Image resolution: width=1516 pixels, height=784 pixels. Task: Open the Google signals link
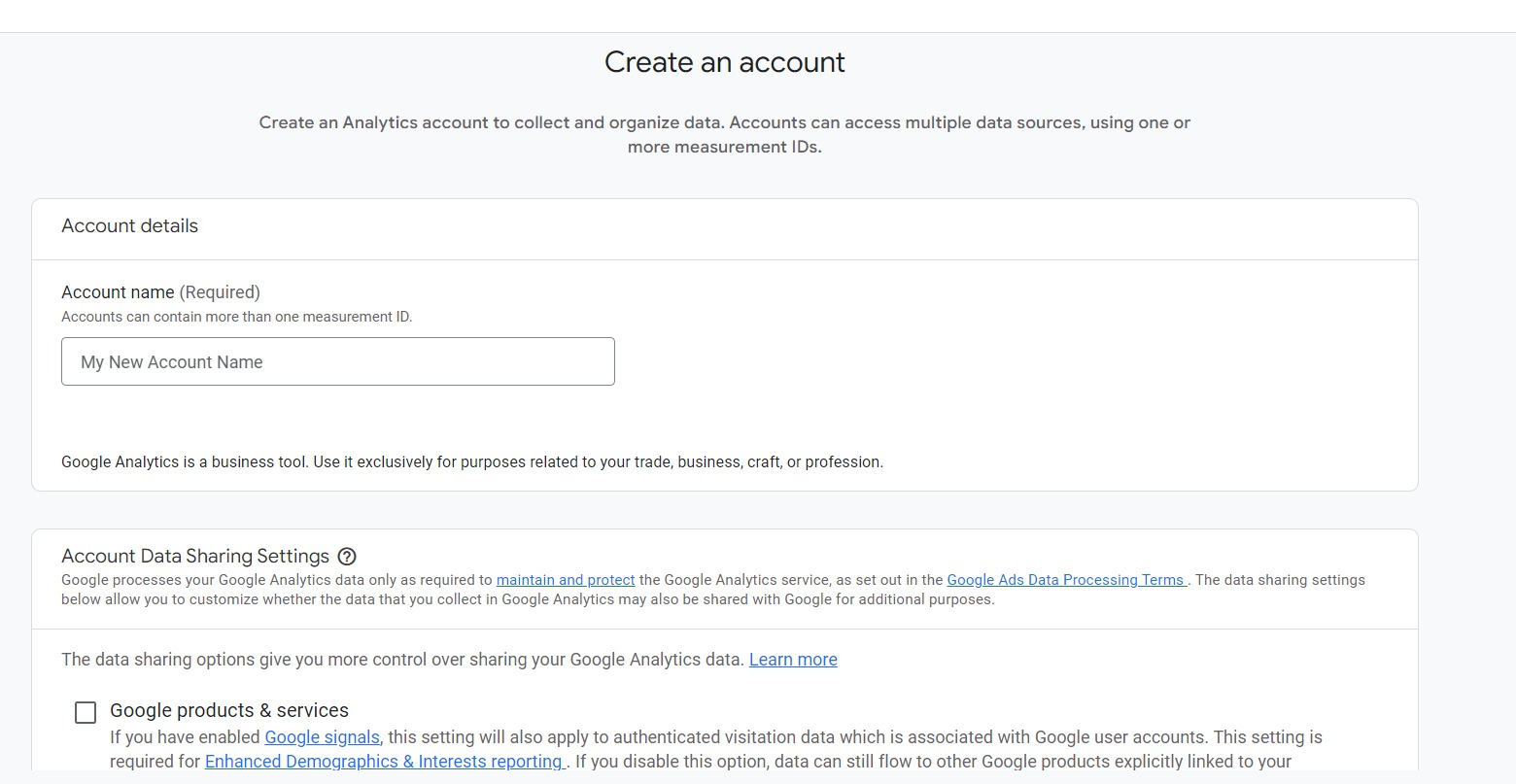coord(322,737)
